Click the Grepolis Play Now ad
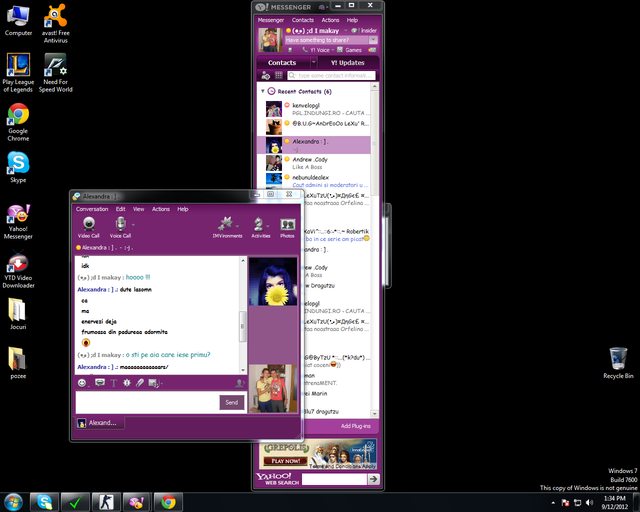This screenshot has height=512, width=640. click(x=318, y=454)
